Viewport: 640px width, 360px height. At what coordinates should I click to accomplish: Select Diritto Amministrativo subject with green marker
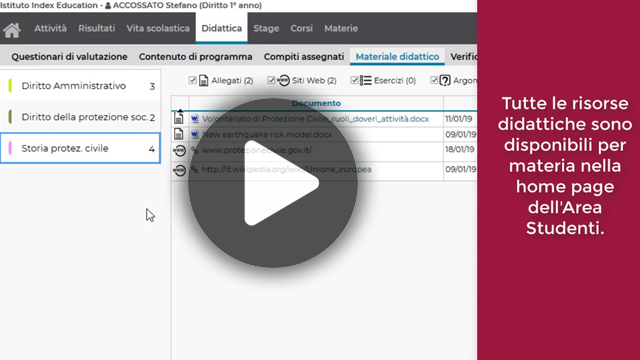[81, 86]
